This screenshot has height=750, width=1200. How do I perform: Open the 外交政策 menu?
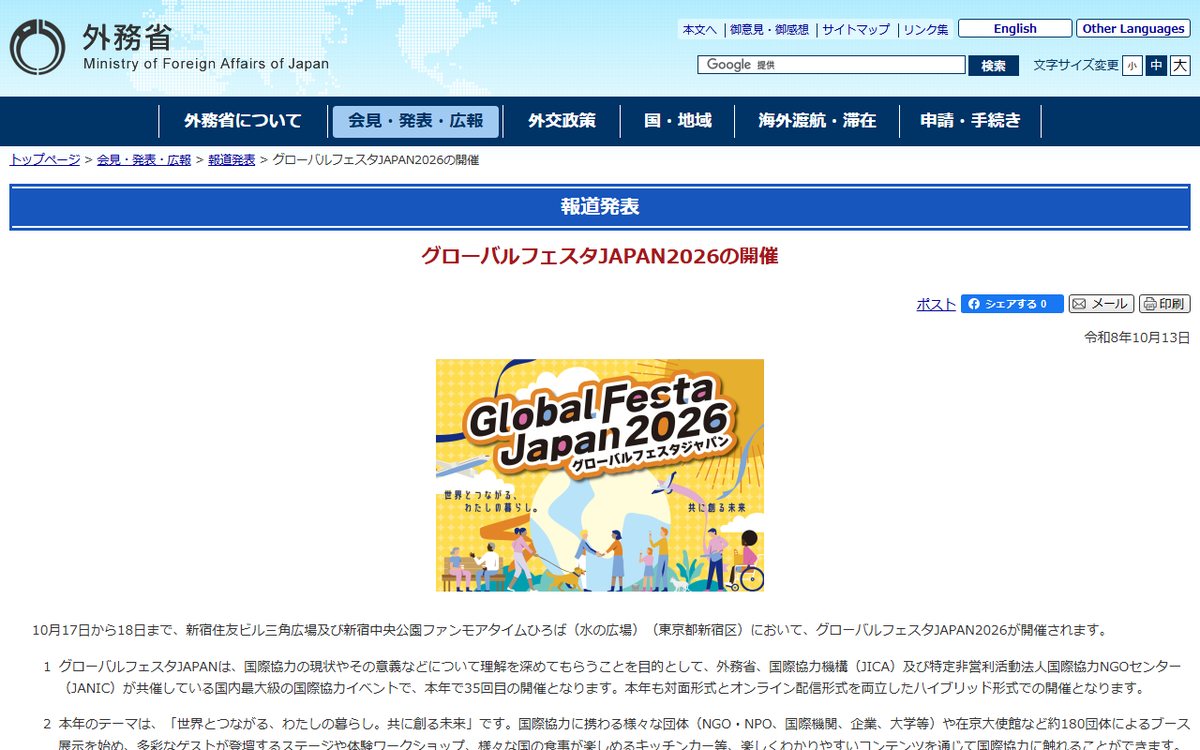point(562,121)
